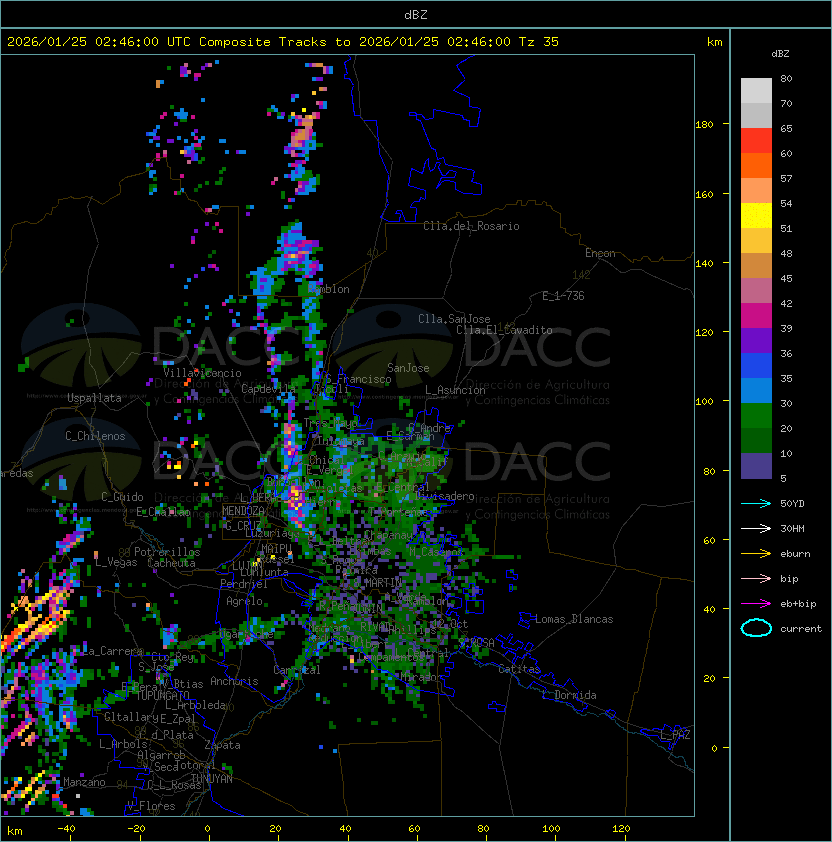Image resolution: width=832 pixels, height=842 pixels.
Task: Click the cyan 50YD arrow in legend
Action: [x=756, y=503]
